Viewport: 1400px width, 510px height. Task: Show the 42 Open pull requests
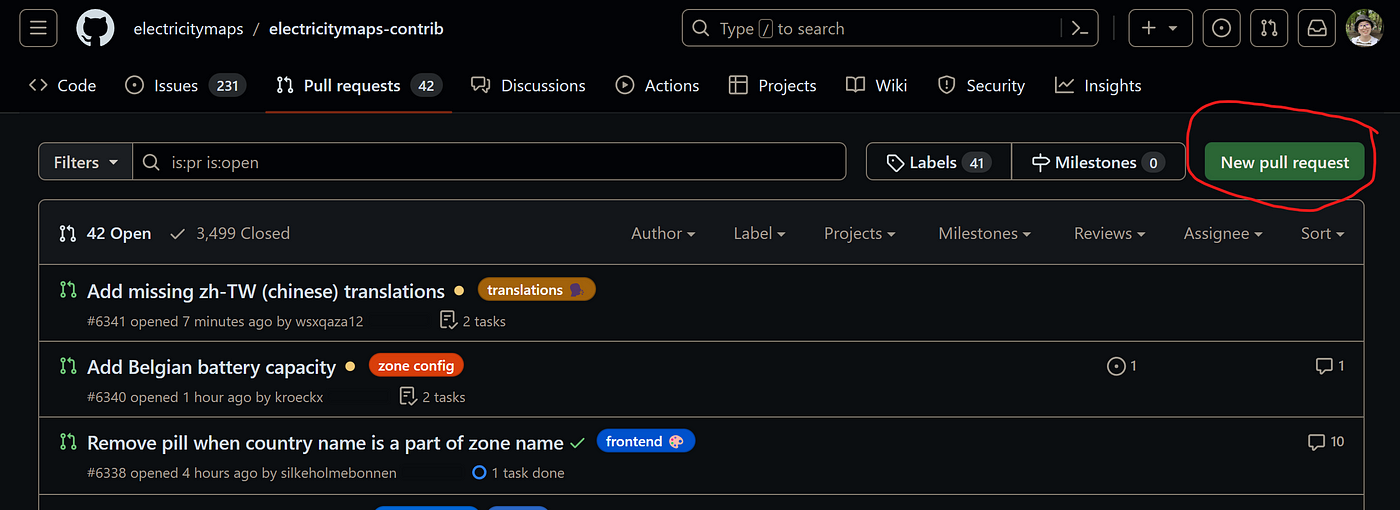tap(105, 233)
